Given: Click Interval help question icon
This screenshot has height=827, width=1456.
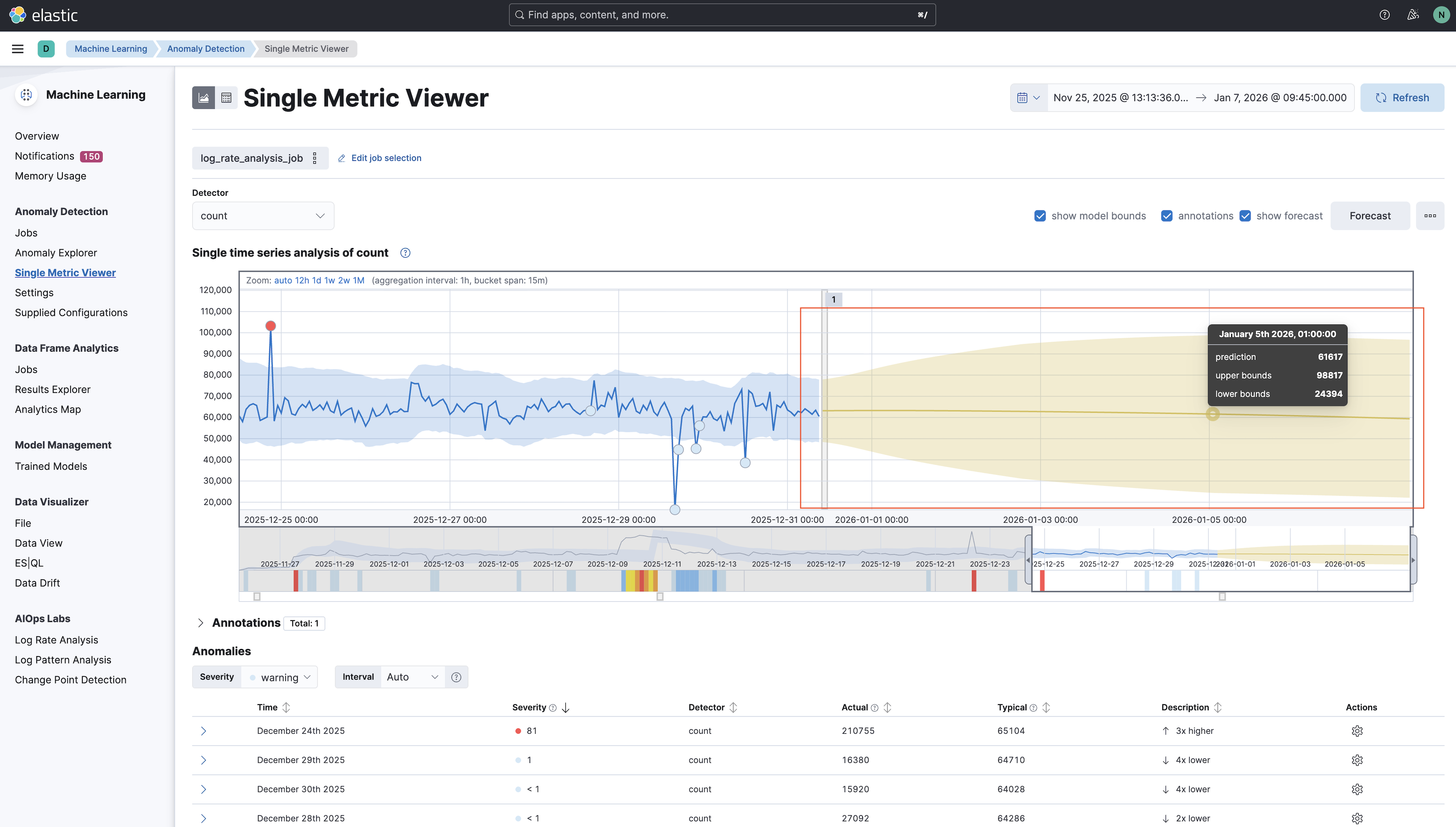Looking at the screenshot, I should click(456, 677).
